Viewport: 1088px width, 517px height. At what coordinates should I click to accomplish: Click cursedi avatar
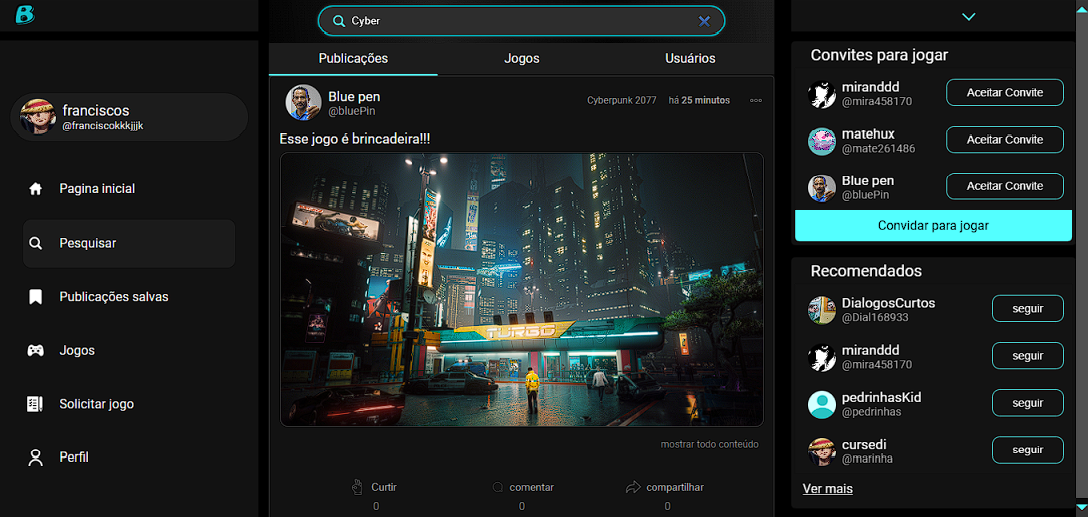822,452
